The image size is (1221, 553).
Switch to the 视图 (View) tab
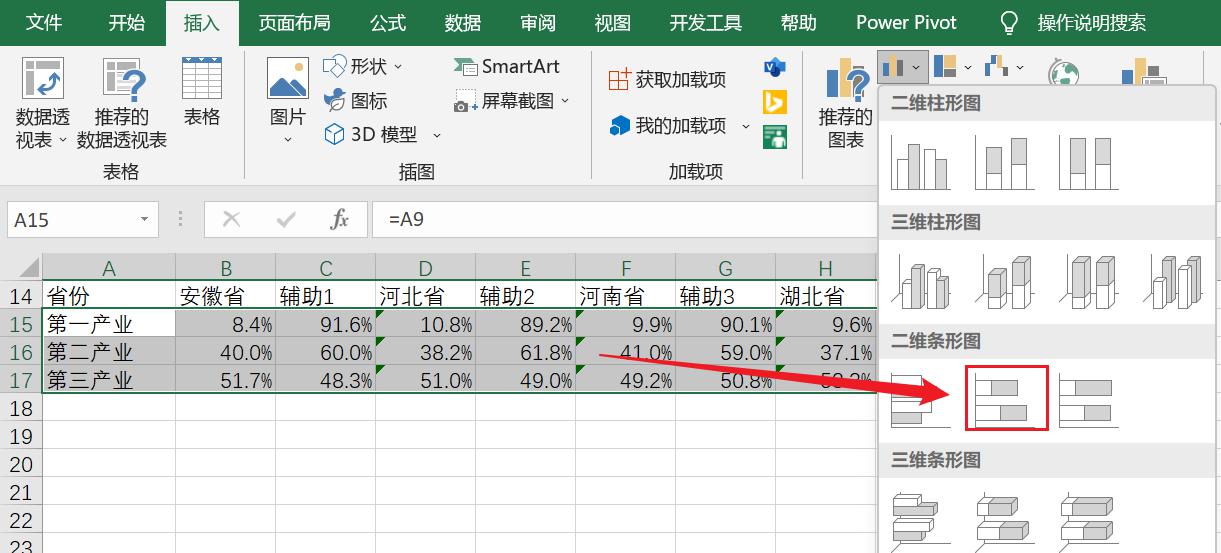(613, 22)
